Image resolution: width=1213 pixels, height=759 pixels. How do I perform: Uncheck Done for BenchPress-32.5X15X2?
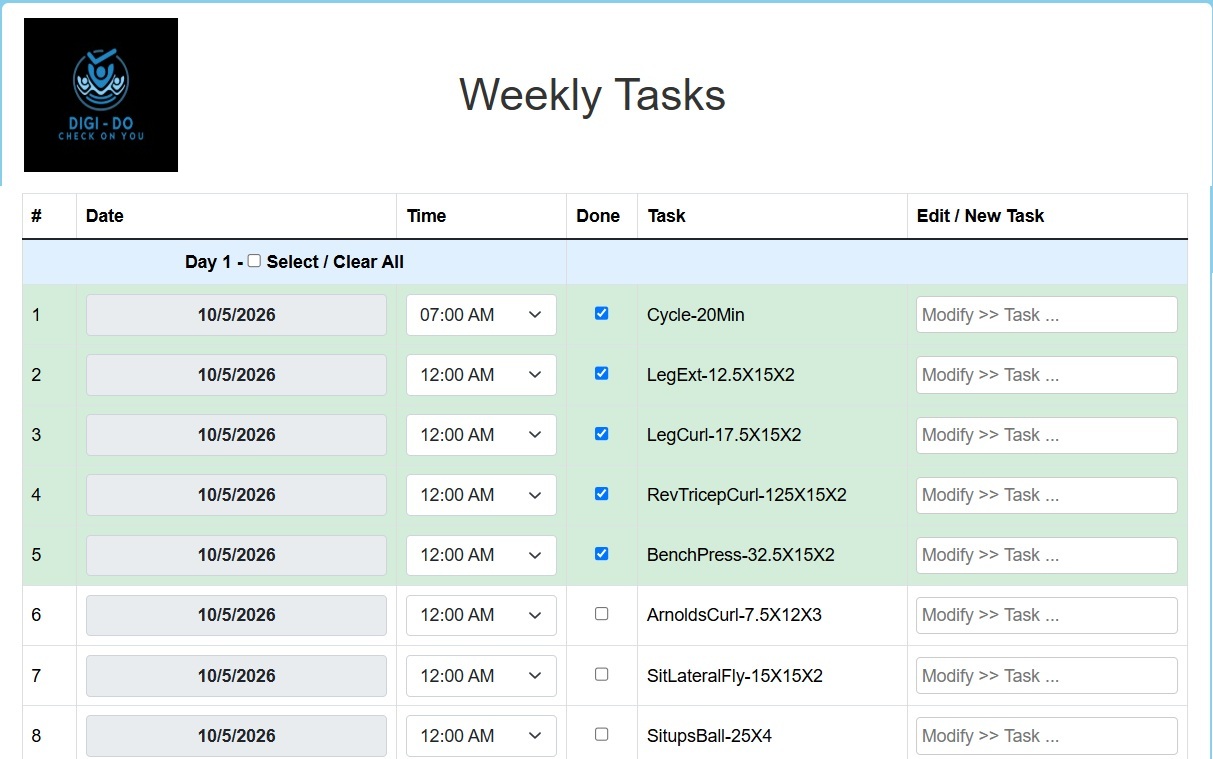(601, 553)
